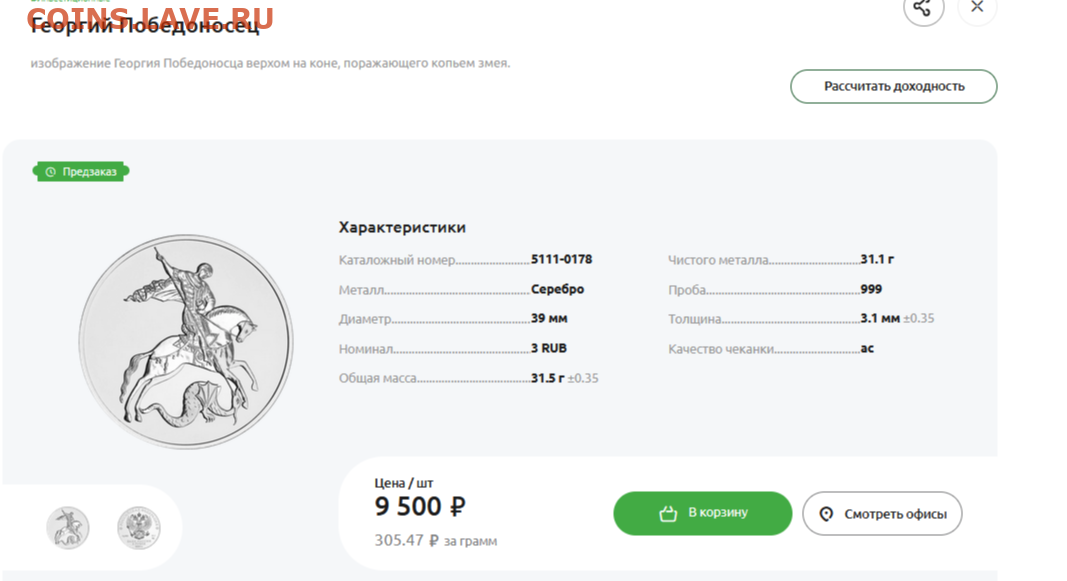1067x581 pixels.
Task: Click the 9 500 ₽ price
Action: coord(420,507)
